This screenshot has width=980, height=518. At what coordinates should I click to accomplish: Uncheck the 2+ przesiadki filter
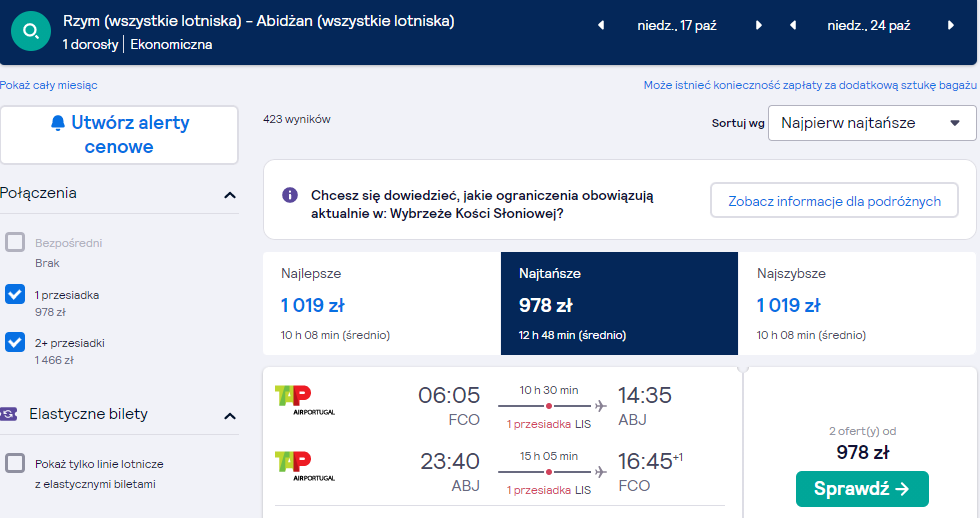(15, 342)
